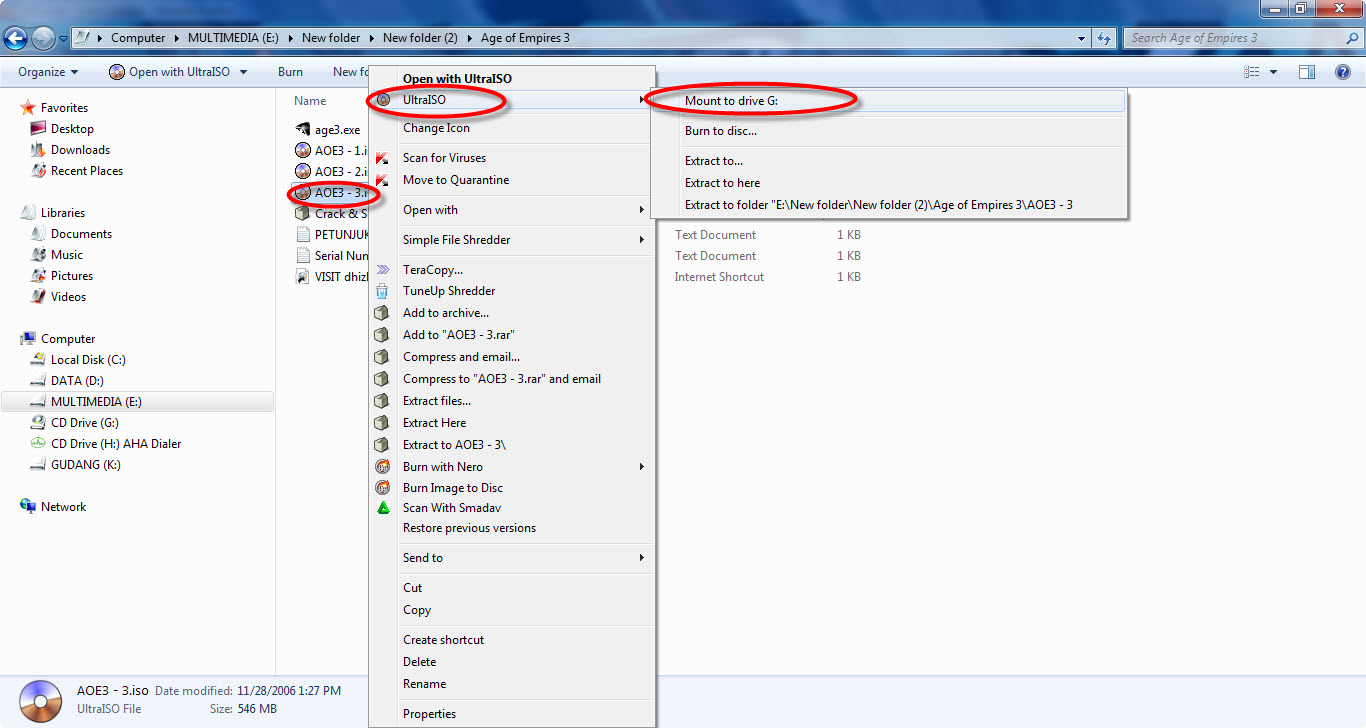Click New folder (2) breadcrumb segment
The image size is (1366, 728).
420,38
